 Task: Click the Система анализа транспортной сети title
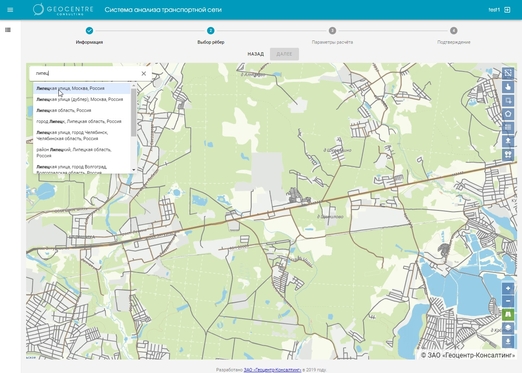[x=163, y=10]
